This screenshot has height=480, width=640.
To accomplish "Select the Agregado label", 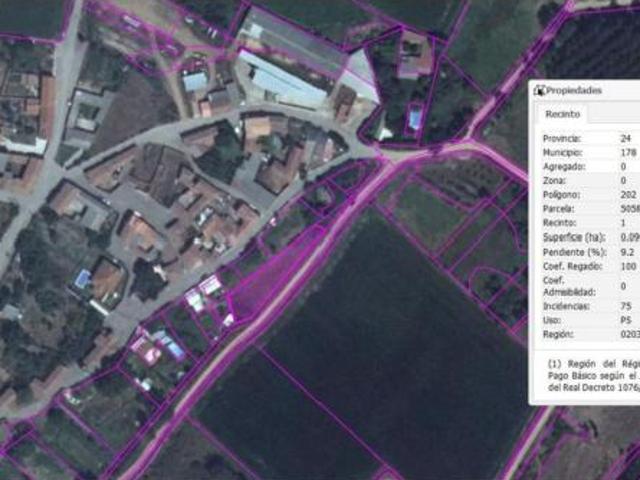I will click(x=564, y=167).
